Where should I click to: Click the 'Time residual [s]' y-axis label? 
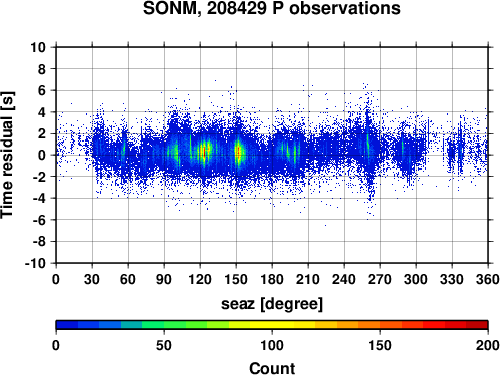pos(7,155)
